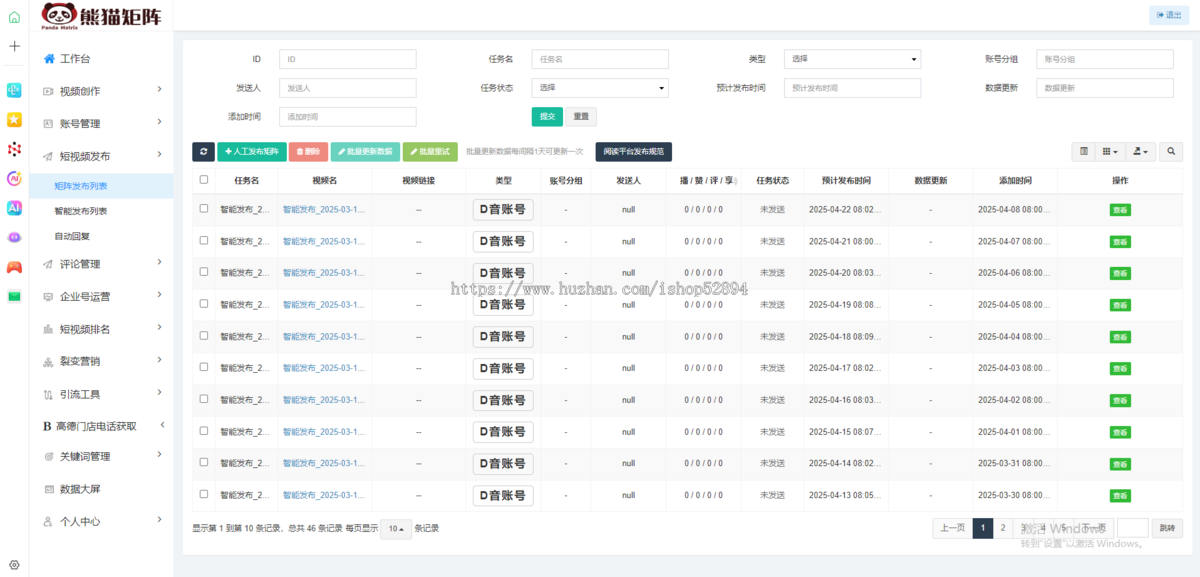Screen dimensions: 1200x577
Task: Open 裂变营销 in sidebar
Action: [101, 361]
